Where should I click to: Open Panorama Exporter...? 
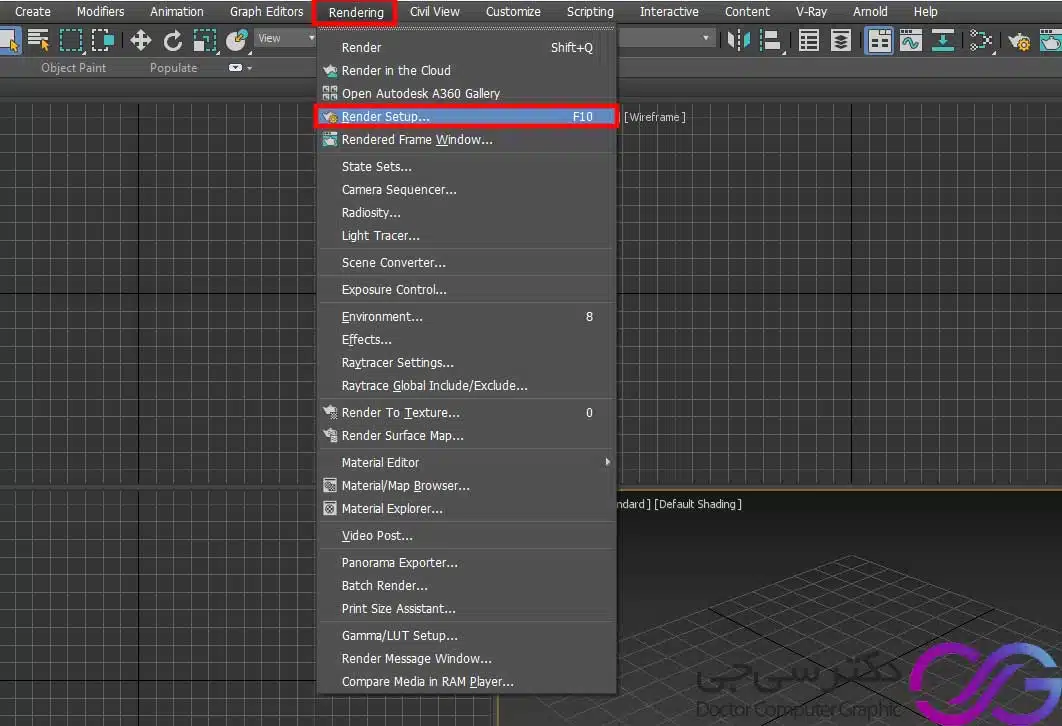pyautogui.click(x=467, y=563)
